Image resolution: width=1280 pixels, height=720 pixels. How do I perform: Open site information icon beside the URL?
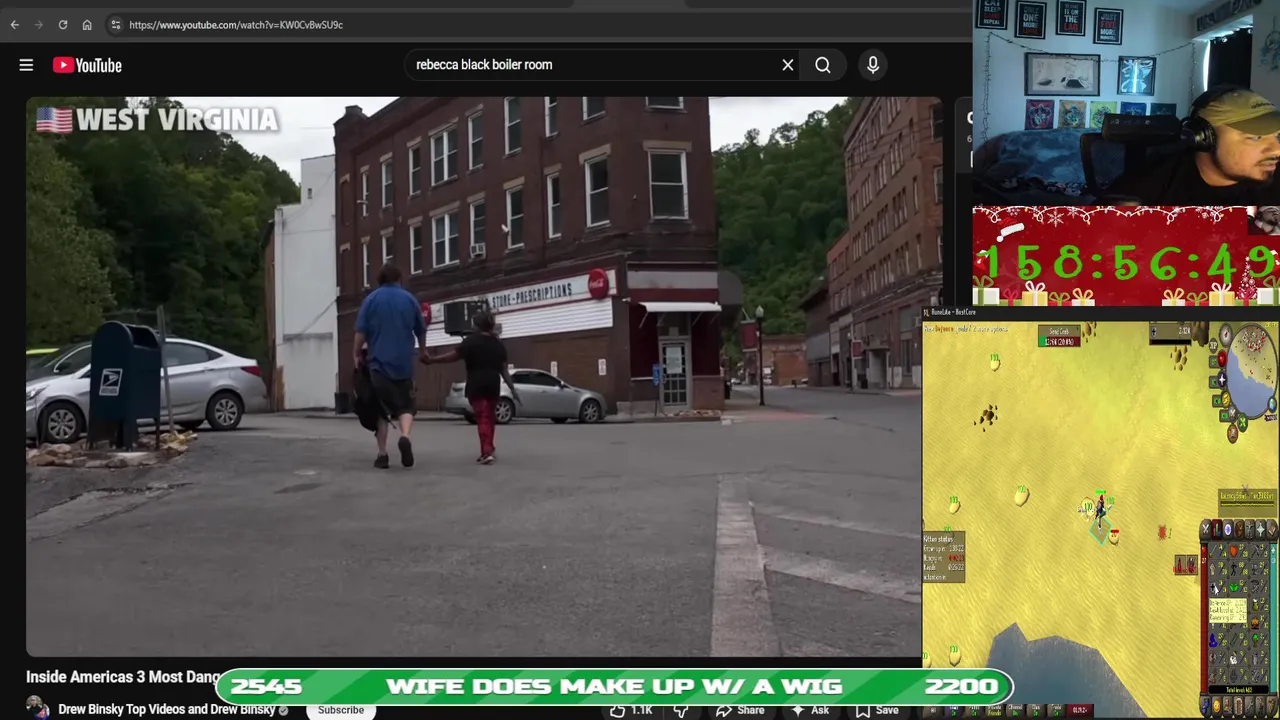115,25
